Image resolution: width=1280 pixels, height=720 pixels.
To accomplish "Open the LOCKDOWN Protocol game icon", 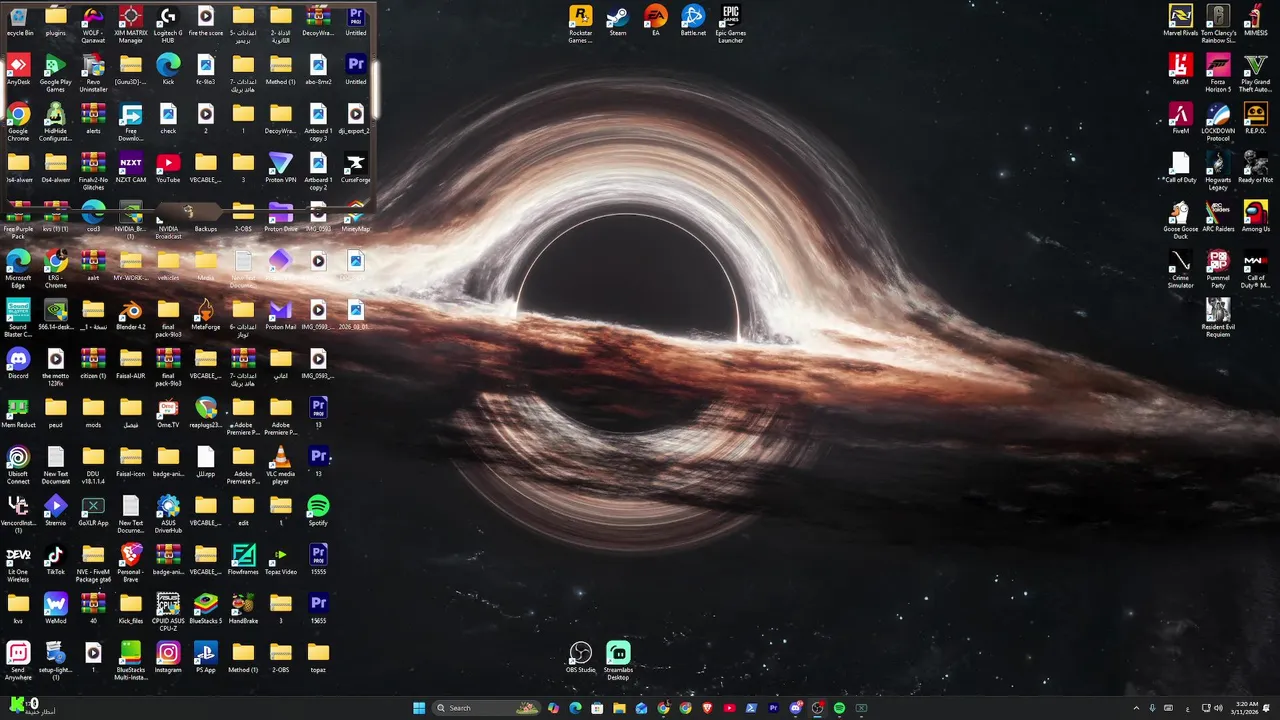I will coord(1218,122).
